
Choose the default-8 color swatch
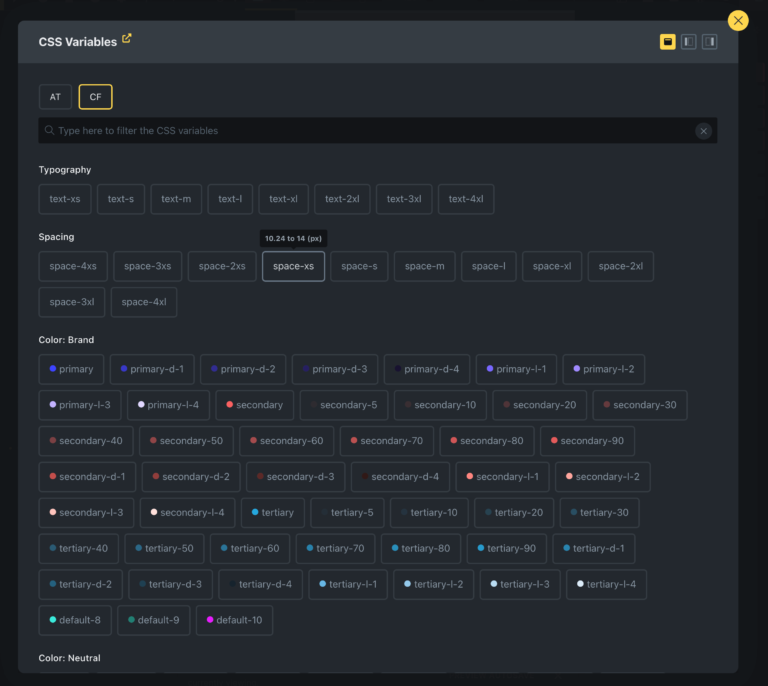(75, 620)
